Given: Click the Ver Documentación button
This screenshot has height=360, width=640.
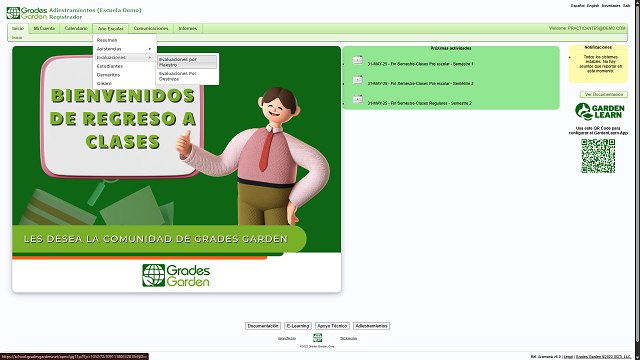Looking at the screenshot, I should point(604,94).
